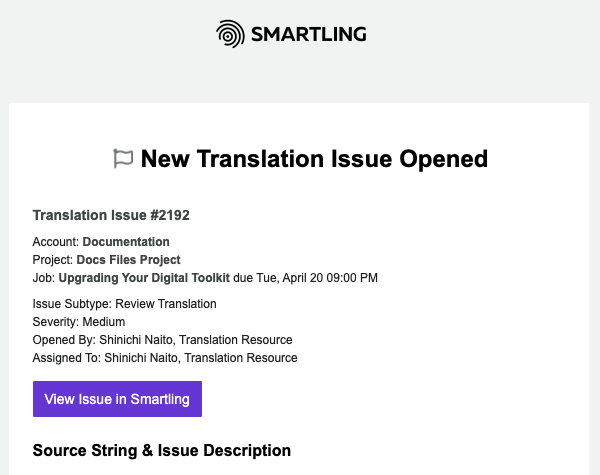Click the Source String & Issue Description heading
Screen dimensions: 600x475
162,451
